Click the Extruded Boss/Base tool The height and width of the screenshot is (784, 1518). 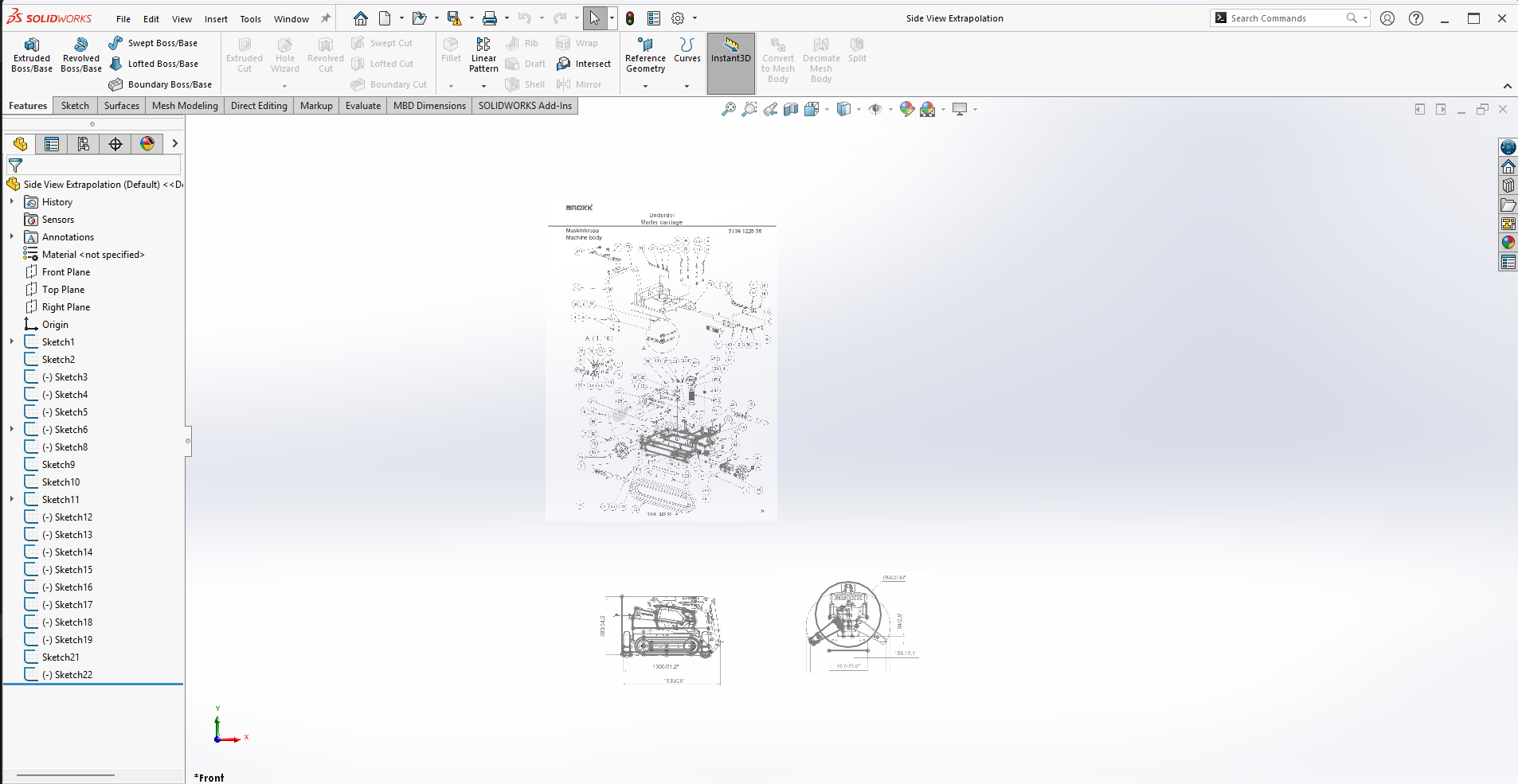(32, 54)
